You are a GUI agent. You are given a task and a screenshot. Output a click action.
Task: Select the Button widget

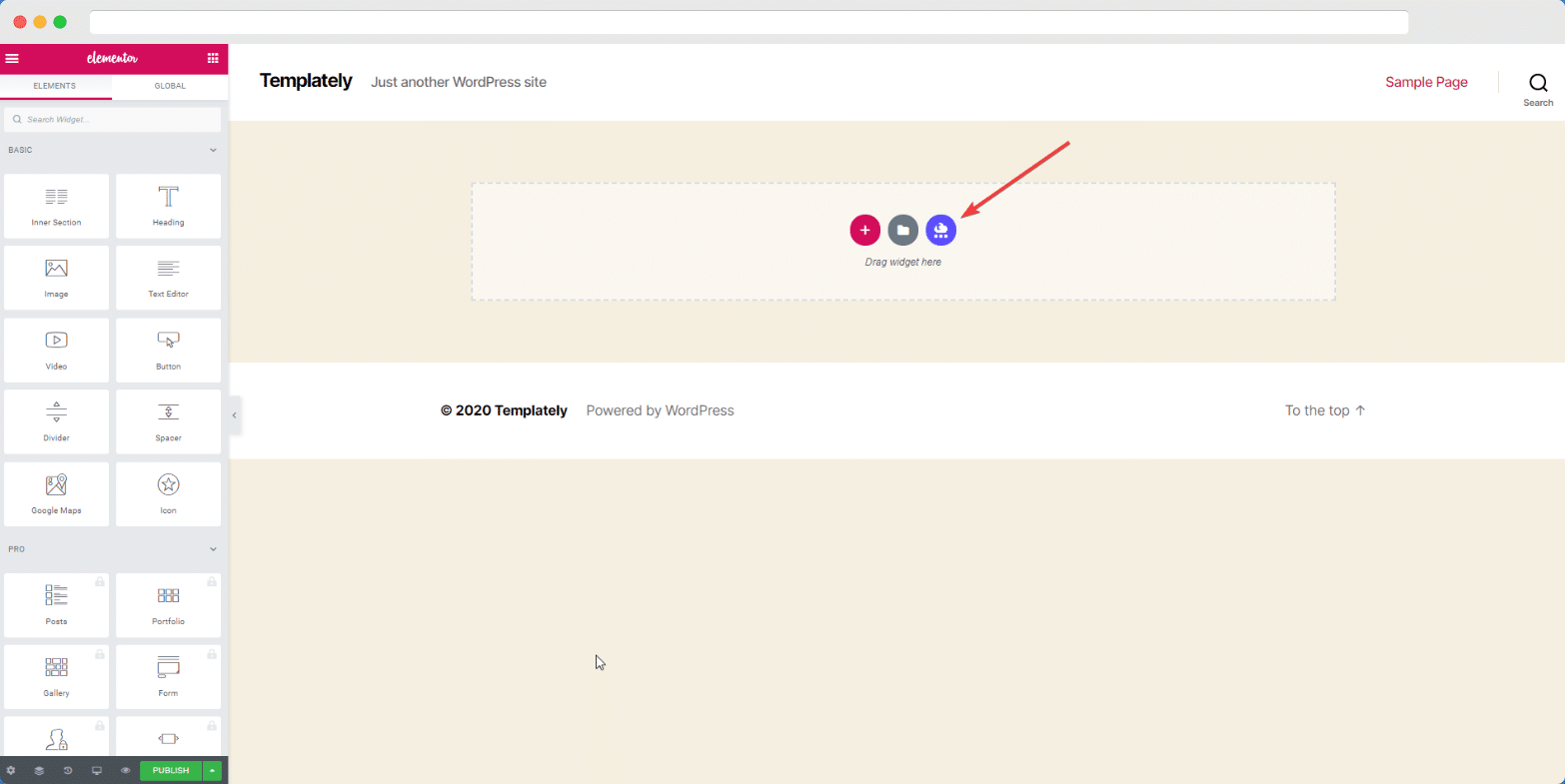[x=168, y=350]
